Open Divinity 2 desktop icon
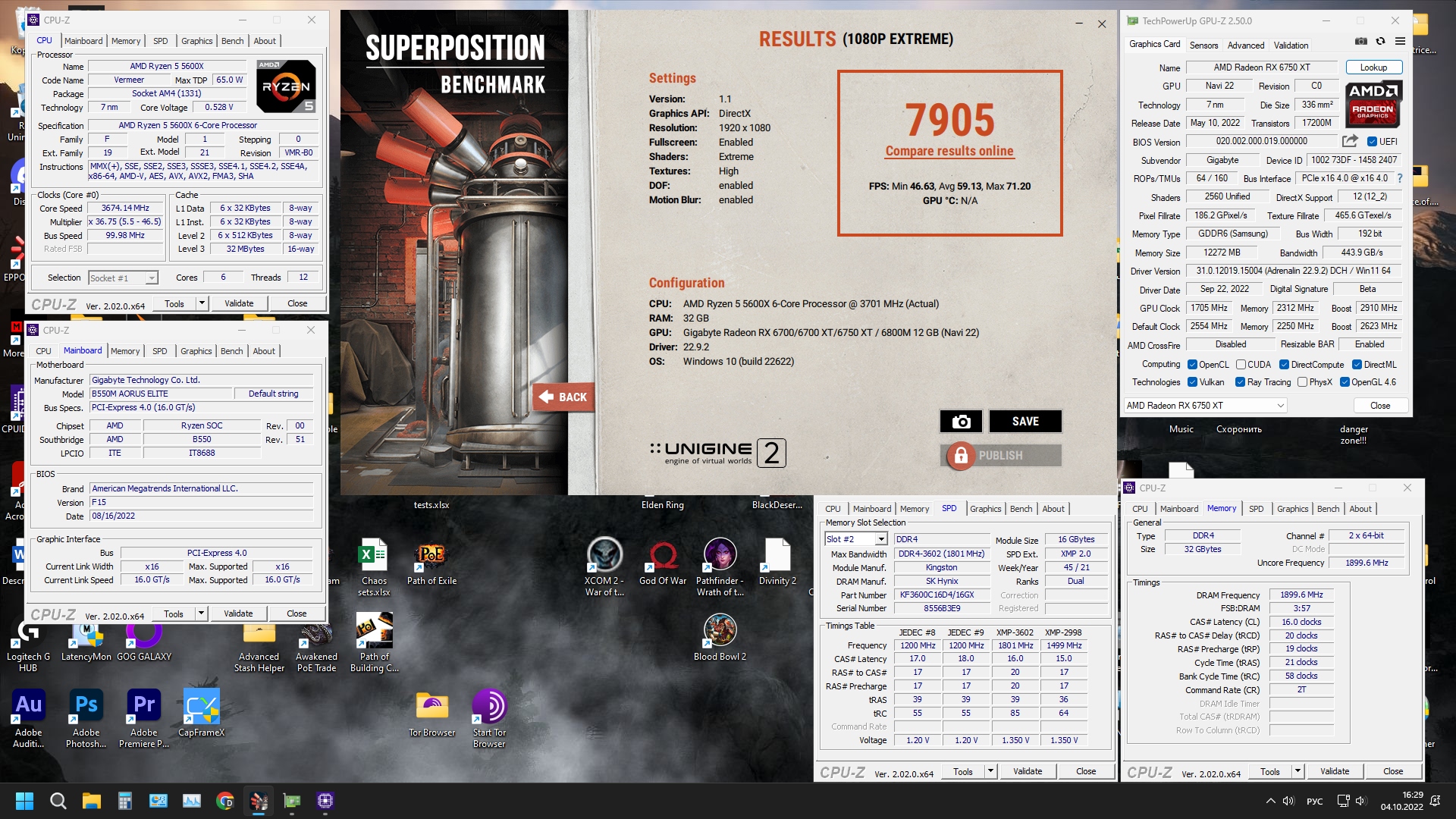This screenshot has width=1456, height=819. pyautogui.click(x=777, y=563)
